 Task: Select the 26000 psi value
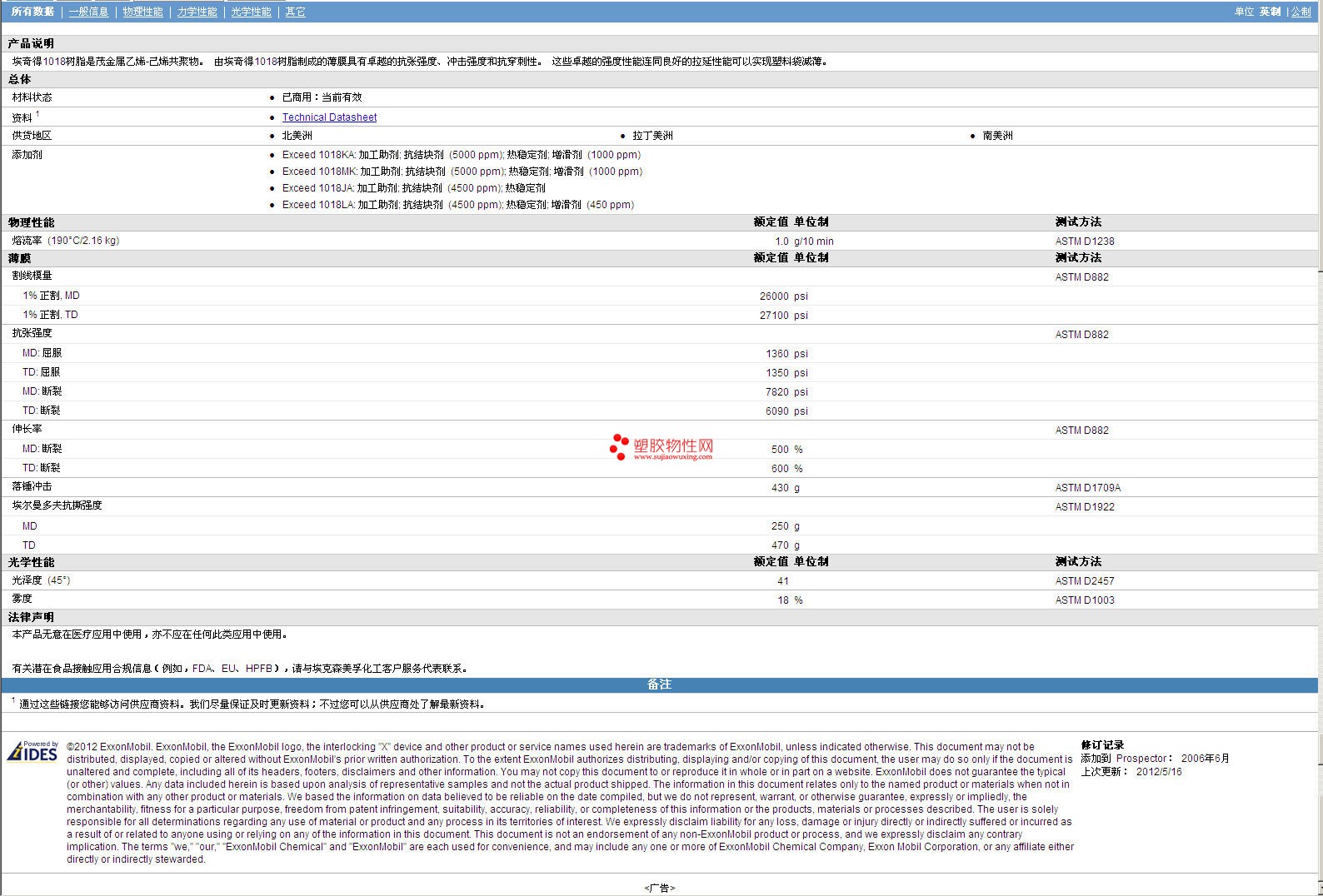[x=783, y=296]
